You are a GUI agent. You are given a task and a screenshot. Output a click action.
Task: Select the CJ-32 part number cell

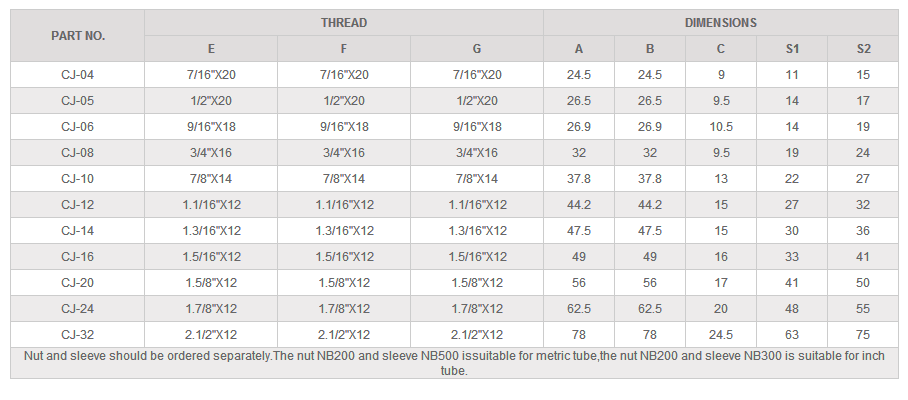click(78, 335)
